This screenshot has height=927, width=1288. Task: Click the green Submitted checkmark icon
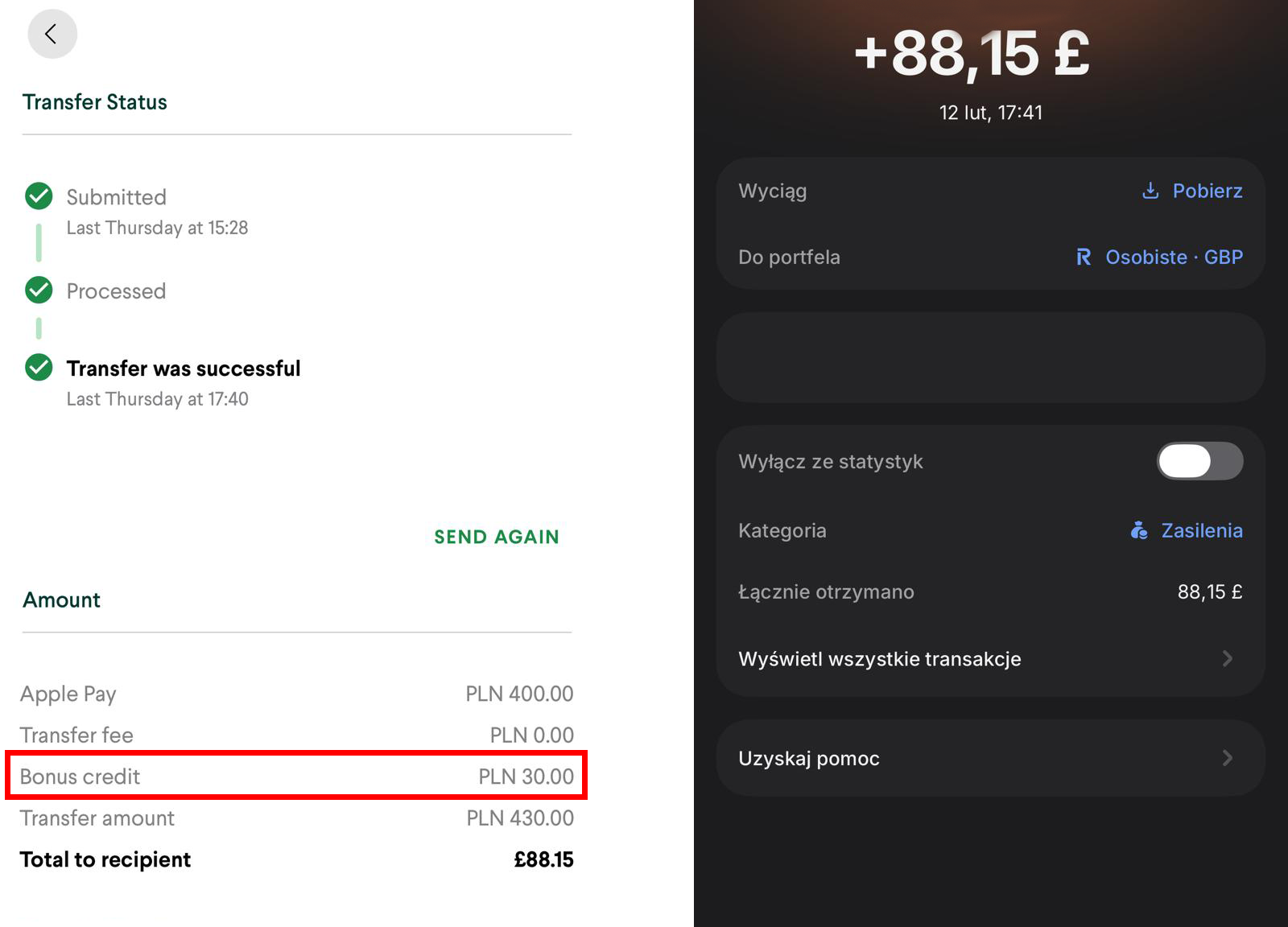point(39,196)
